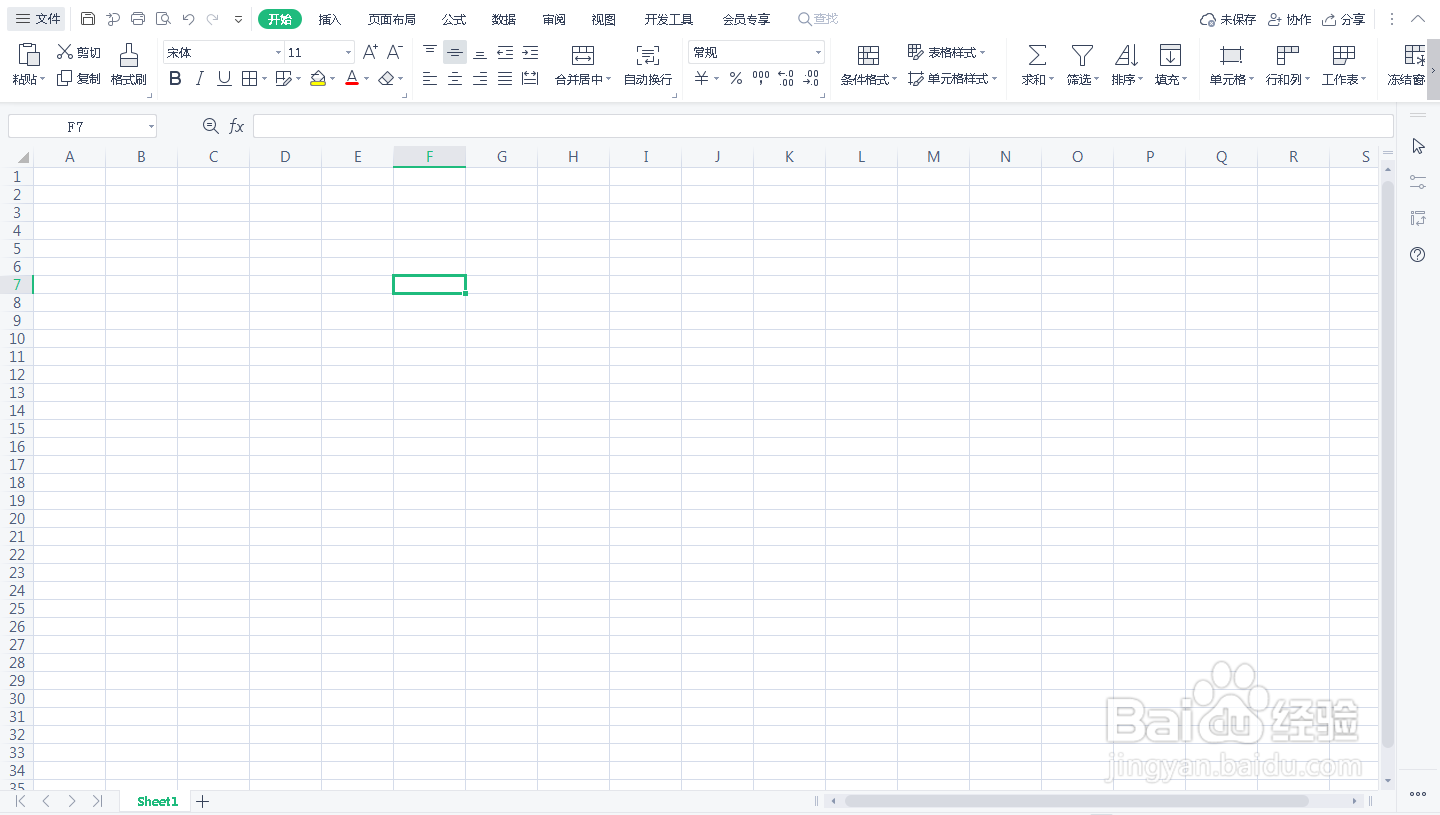
Task: Add a new sheet with plus button
Action: click(x=202, y=801)
